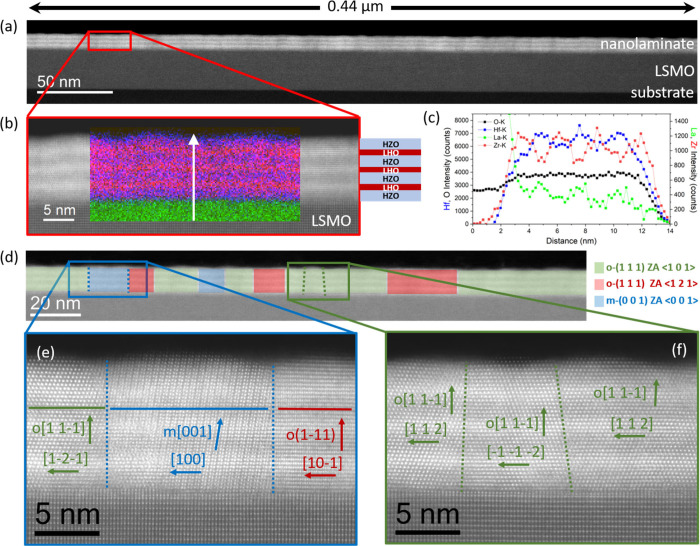Screen dimensions: 700x546
Task: Click the "[1-2-1]" green label in panel e
Action: pyautogui.click(x=66, y=458)
